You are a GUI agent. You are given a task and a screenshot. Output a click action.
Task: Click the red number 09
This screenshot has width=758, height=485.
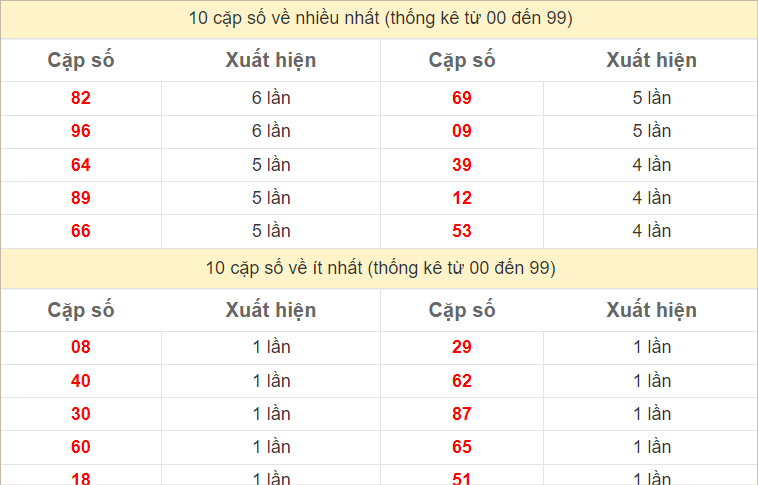tap(462, 131)
